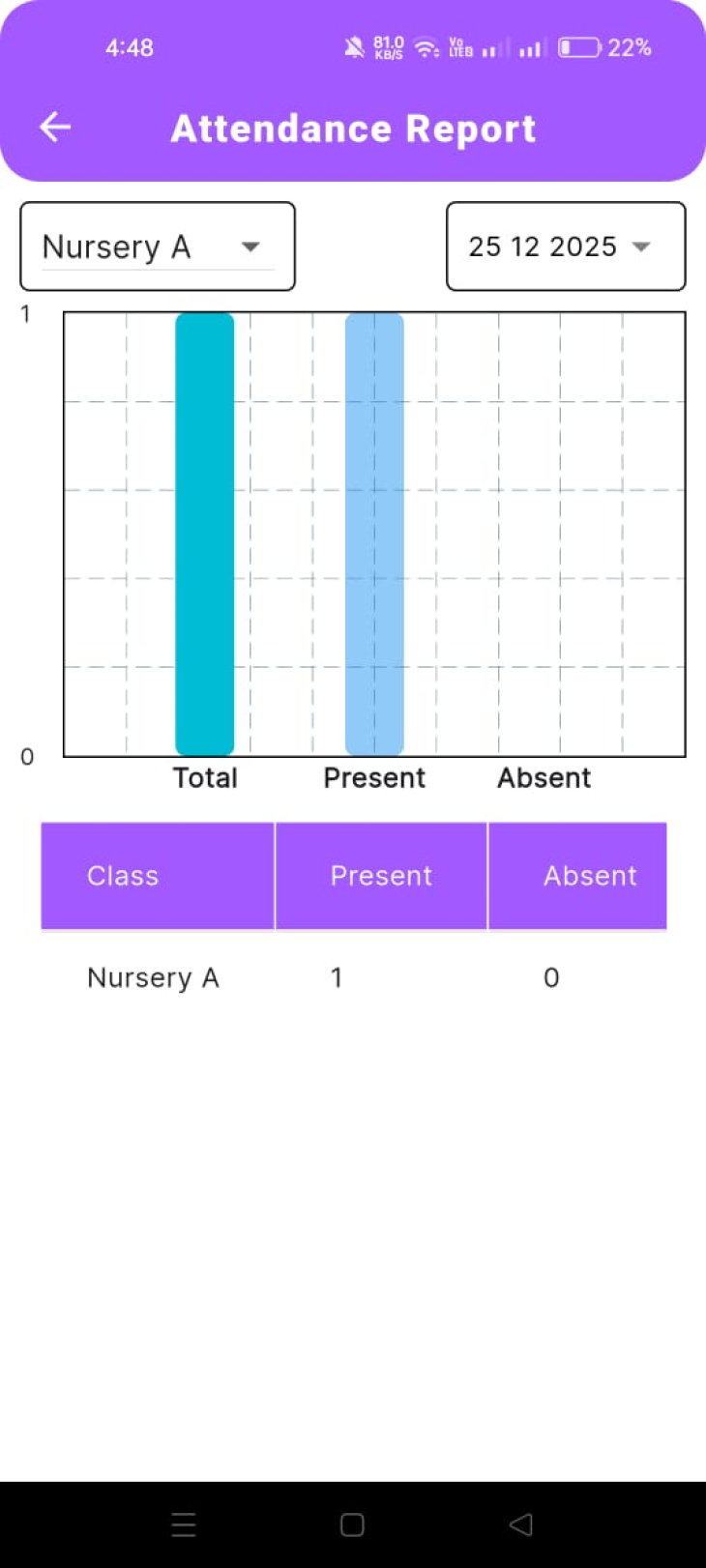Tap the Present column header
706x1568 pixels.
[381, 876]
